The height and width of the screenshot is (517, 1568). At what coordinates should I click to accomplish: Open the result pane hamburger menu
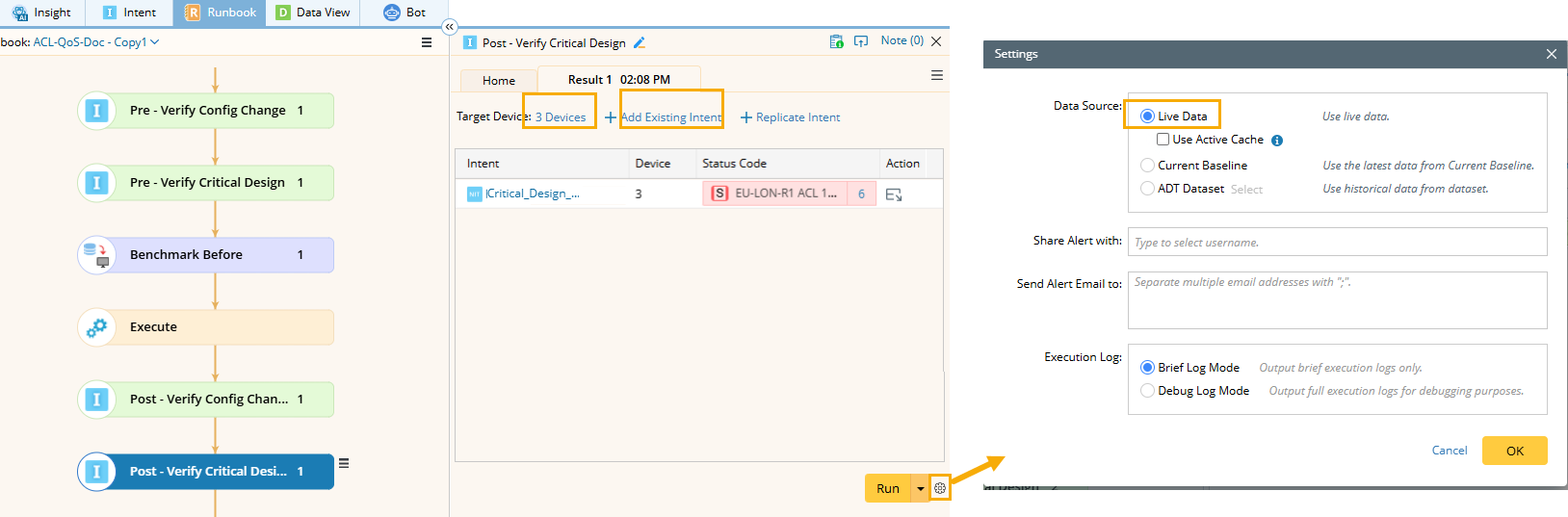937,76
